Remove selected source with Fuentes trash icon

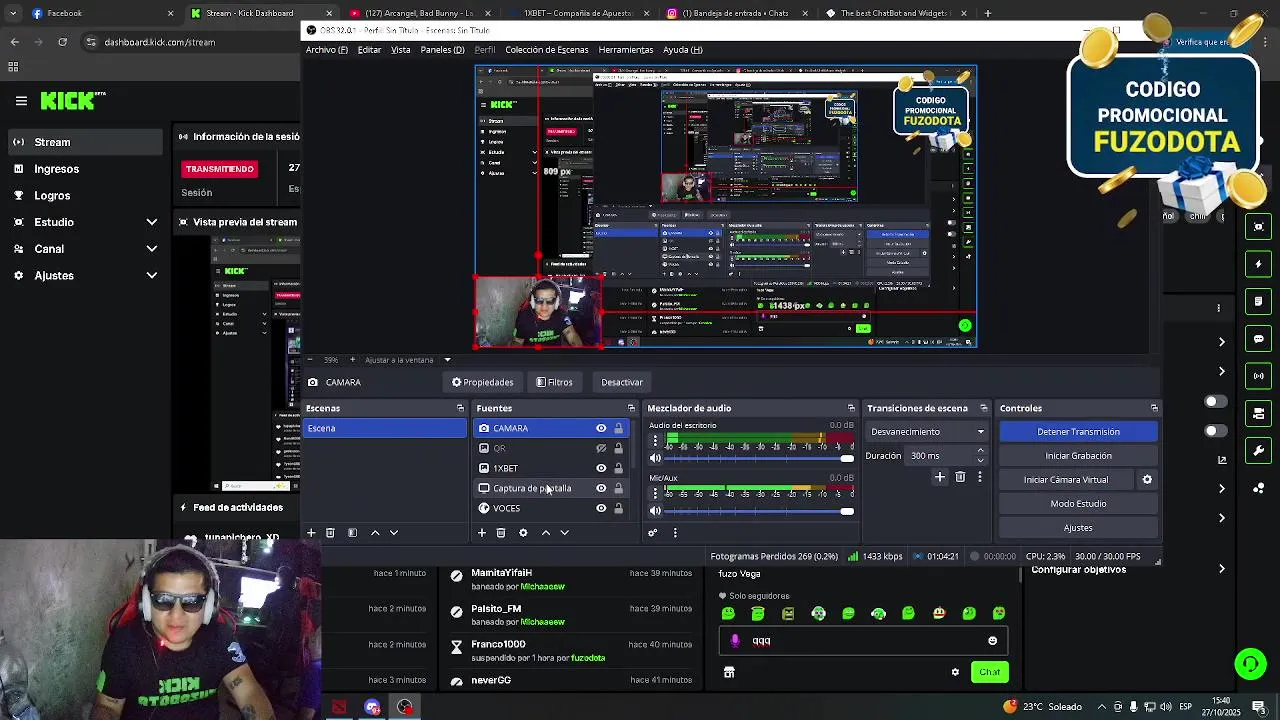coord(501,533)
